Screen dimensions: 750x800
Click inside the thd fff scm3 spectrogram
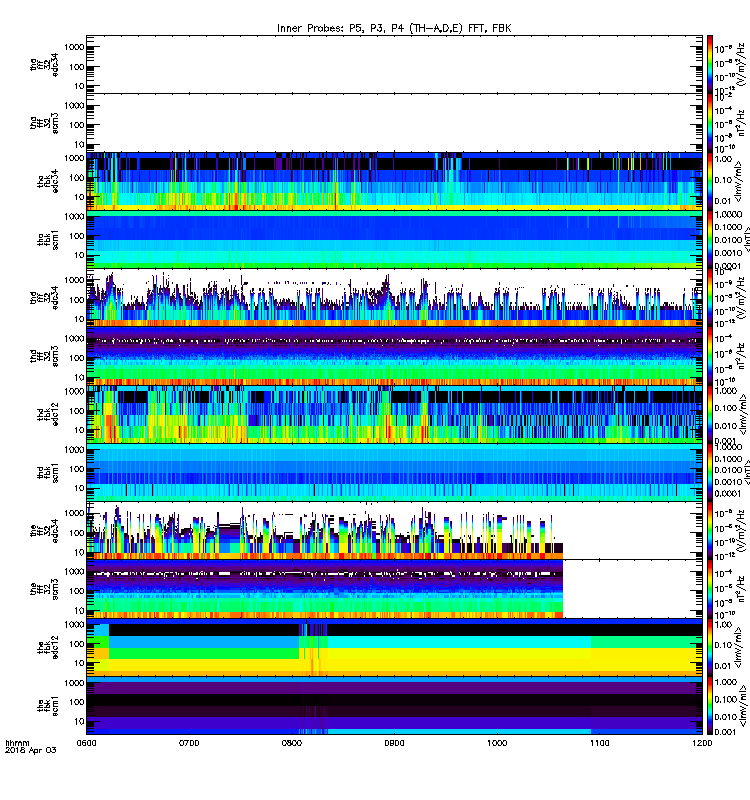[394, 356]
